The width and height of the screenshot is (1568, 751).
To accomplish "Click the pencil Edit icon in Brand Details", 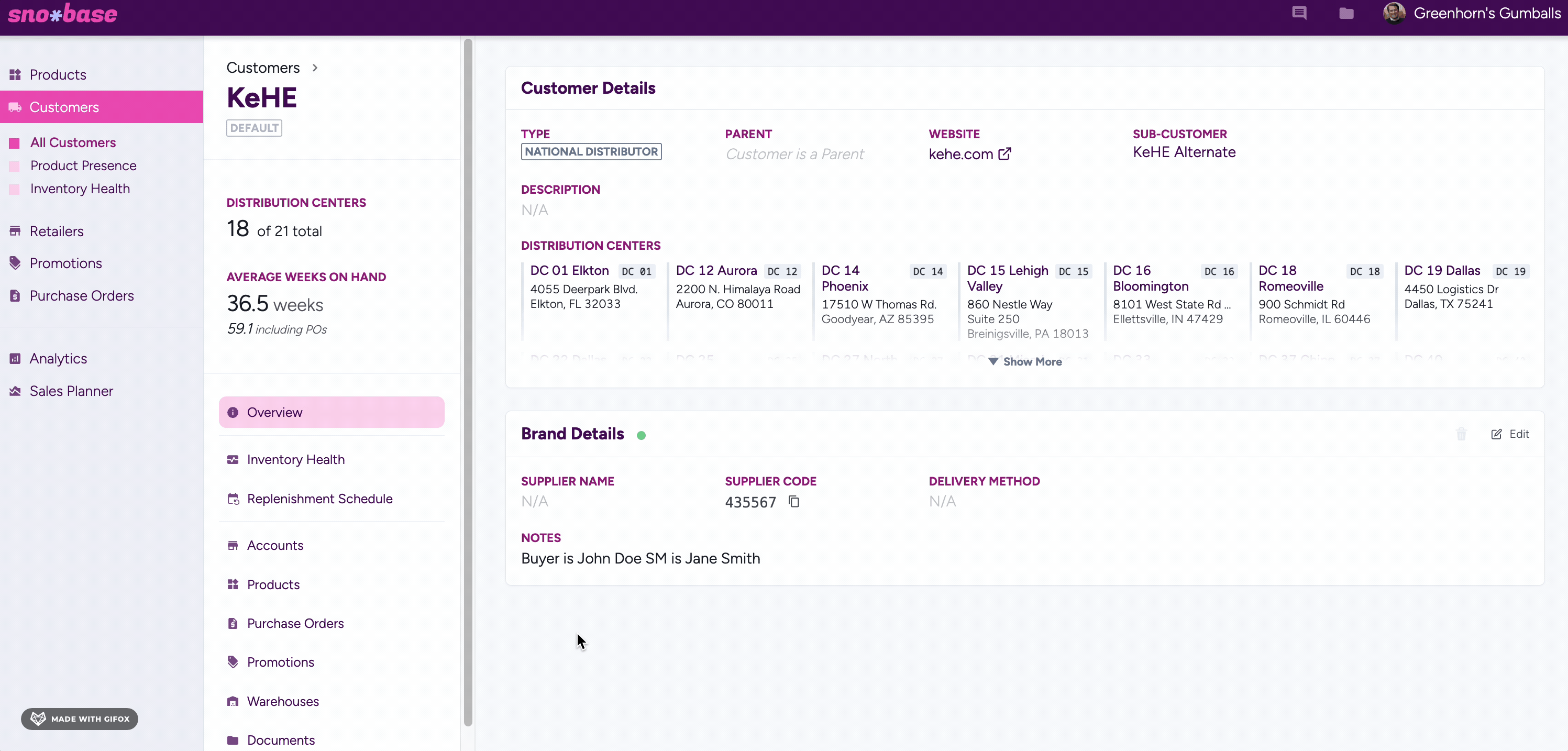I will click(x=1496, y=434).
